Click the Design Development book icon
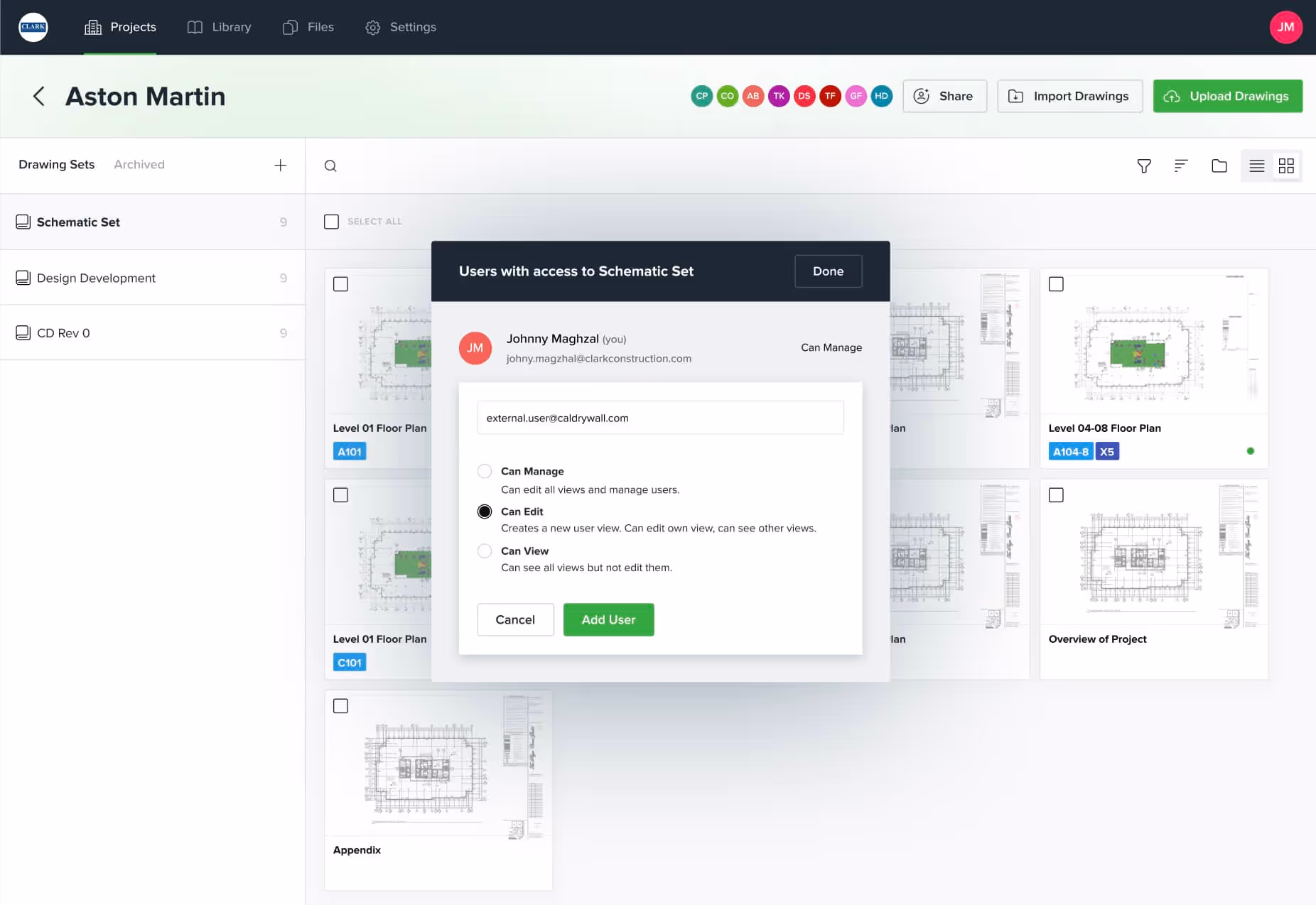This screenshot has width=1316, height=905. coord(23,278)
